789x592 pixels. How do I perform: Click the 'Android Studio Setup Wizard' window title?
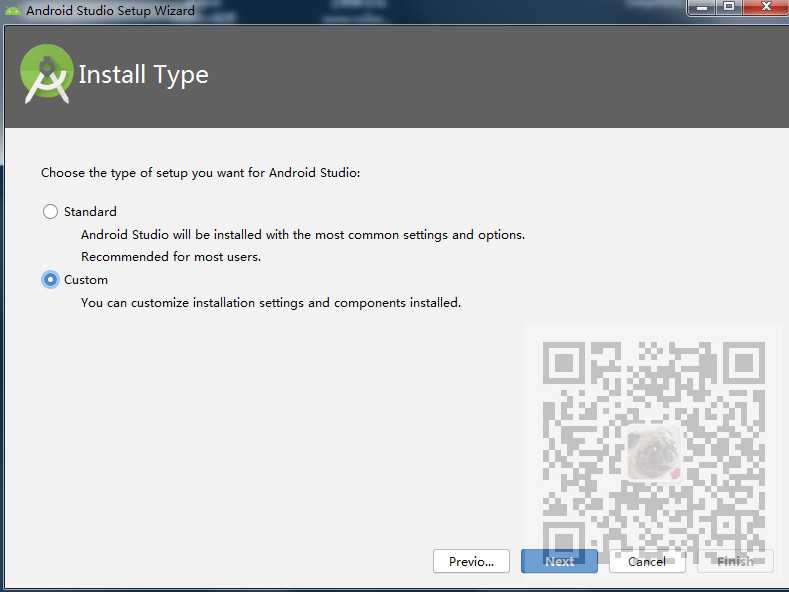(110, 11)
